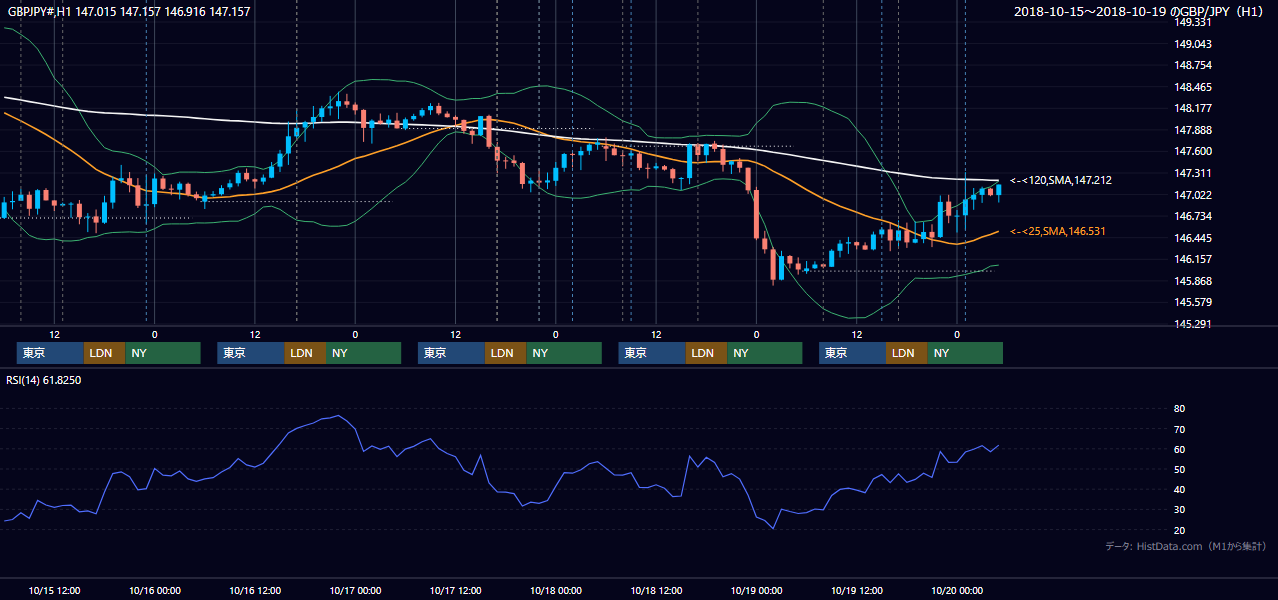Click price axis value 146.734
Viewport: 1278px width, 600px height.
pyautogui.click(x=1193, y=217)
